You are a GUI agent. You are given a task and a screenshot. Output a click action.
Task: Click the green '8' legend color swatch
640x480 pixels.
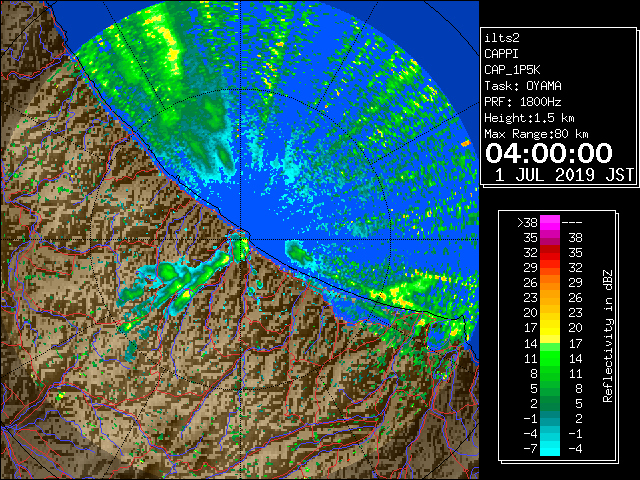pyautogui.click(x=550, y=373)
